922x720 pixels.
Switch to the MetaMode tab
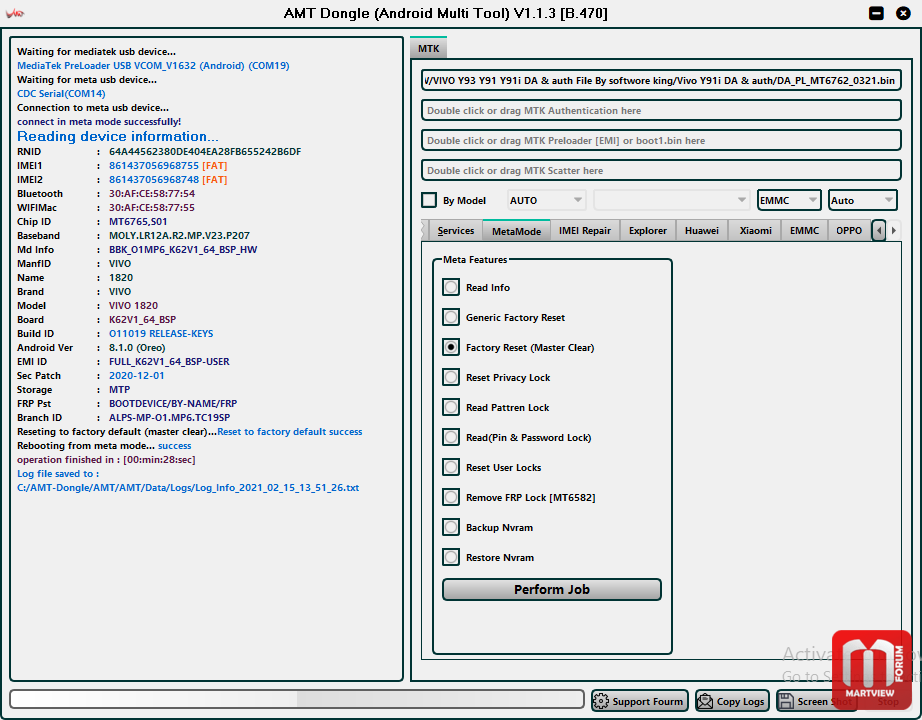click(516, 231)
